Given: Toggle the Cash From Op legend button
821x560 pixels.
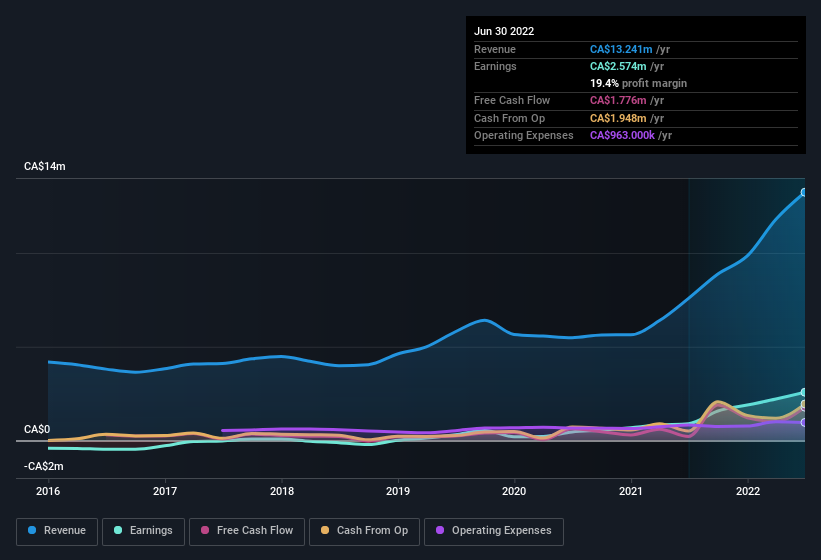Looking at the screenshot, I should tap(365, 531).
